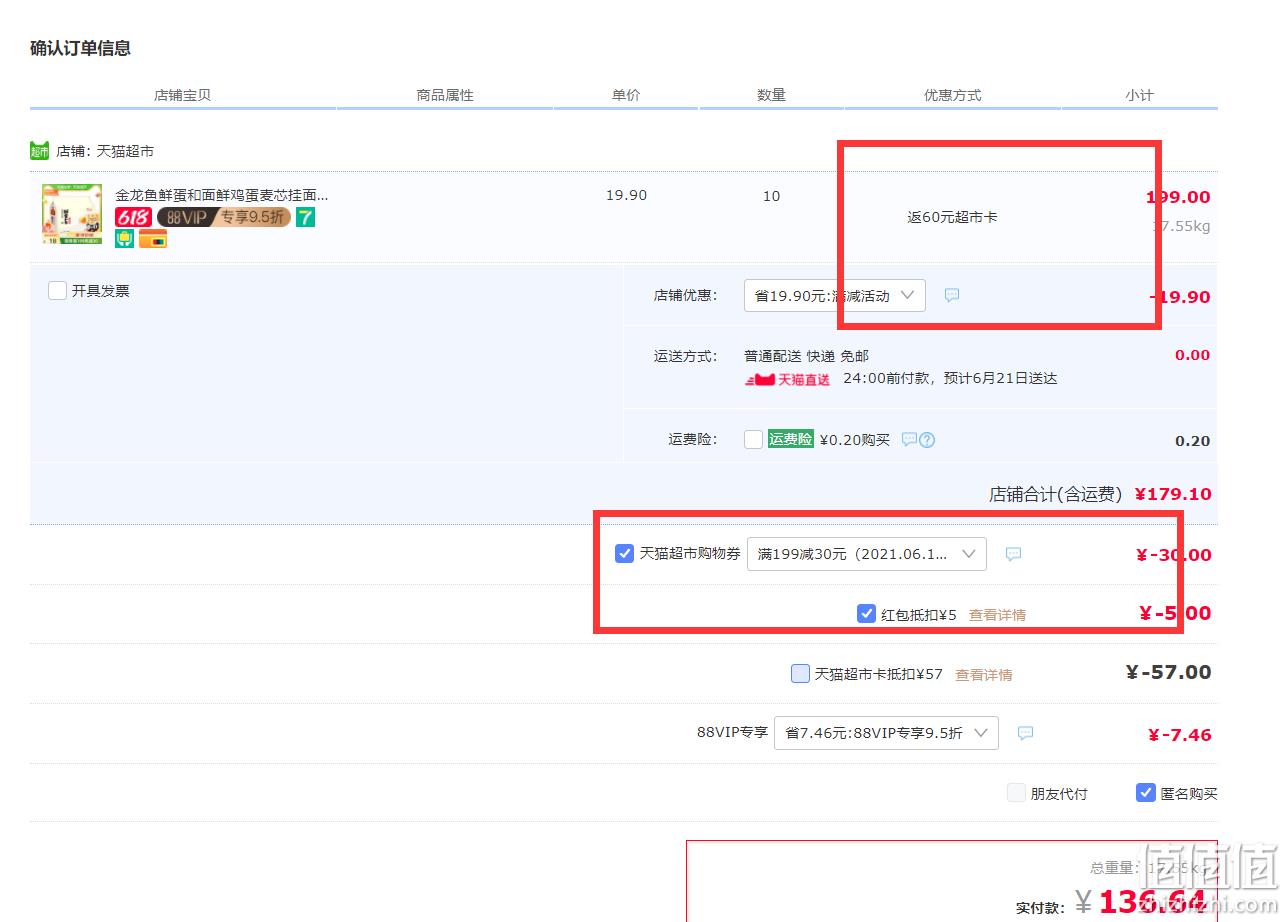Click the quantity value 10
This screenshot has width=1287, height=922.
point(771,196)
